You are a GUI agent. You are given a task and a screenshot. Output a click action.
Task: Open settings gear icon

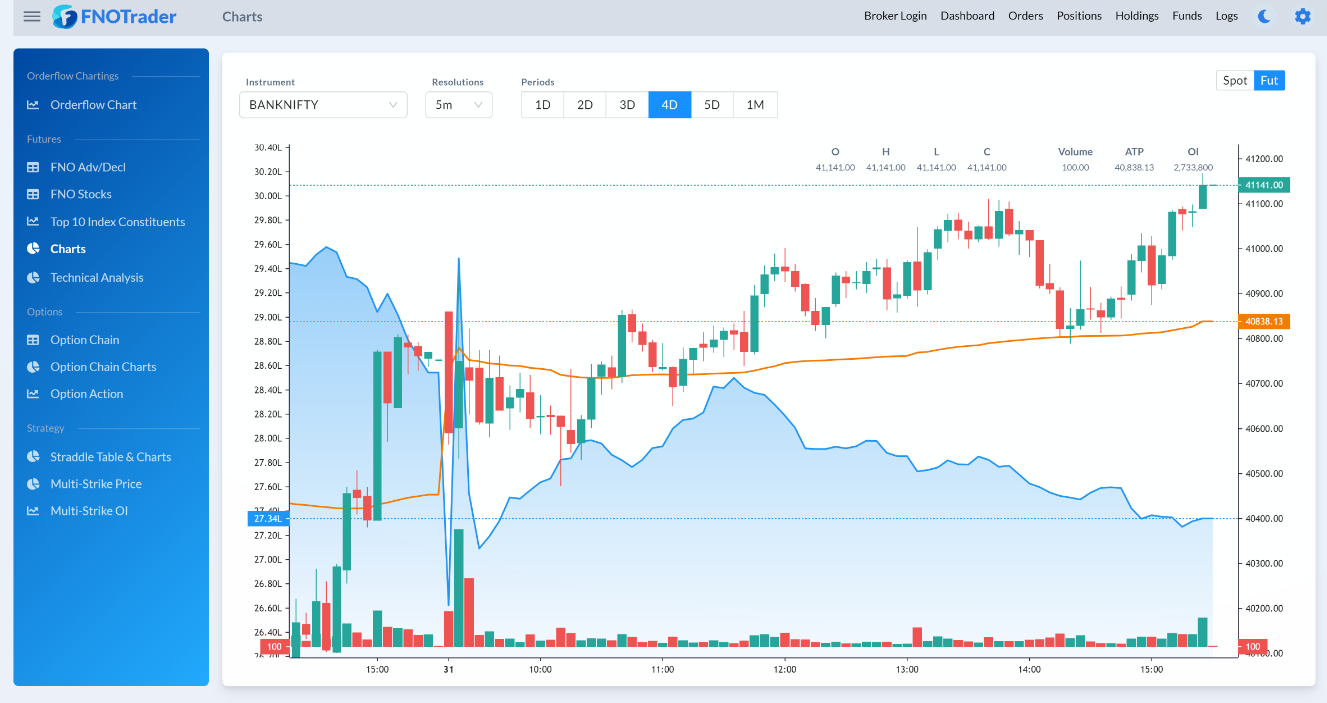(x=1302, y=16)
